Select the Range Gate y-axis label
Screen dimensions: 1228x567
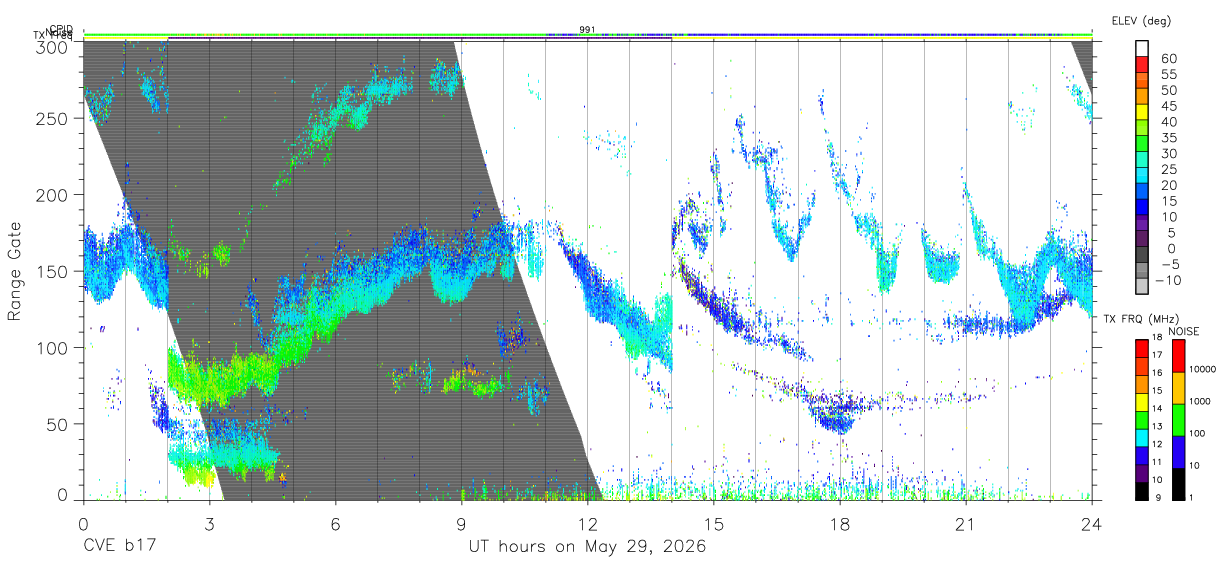click(x=15, y=272)
